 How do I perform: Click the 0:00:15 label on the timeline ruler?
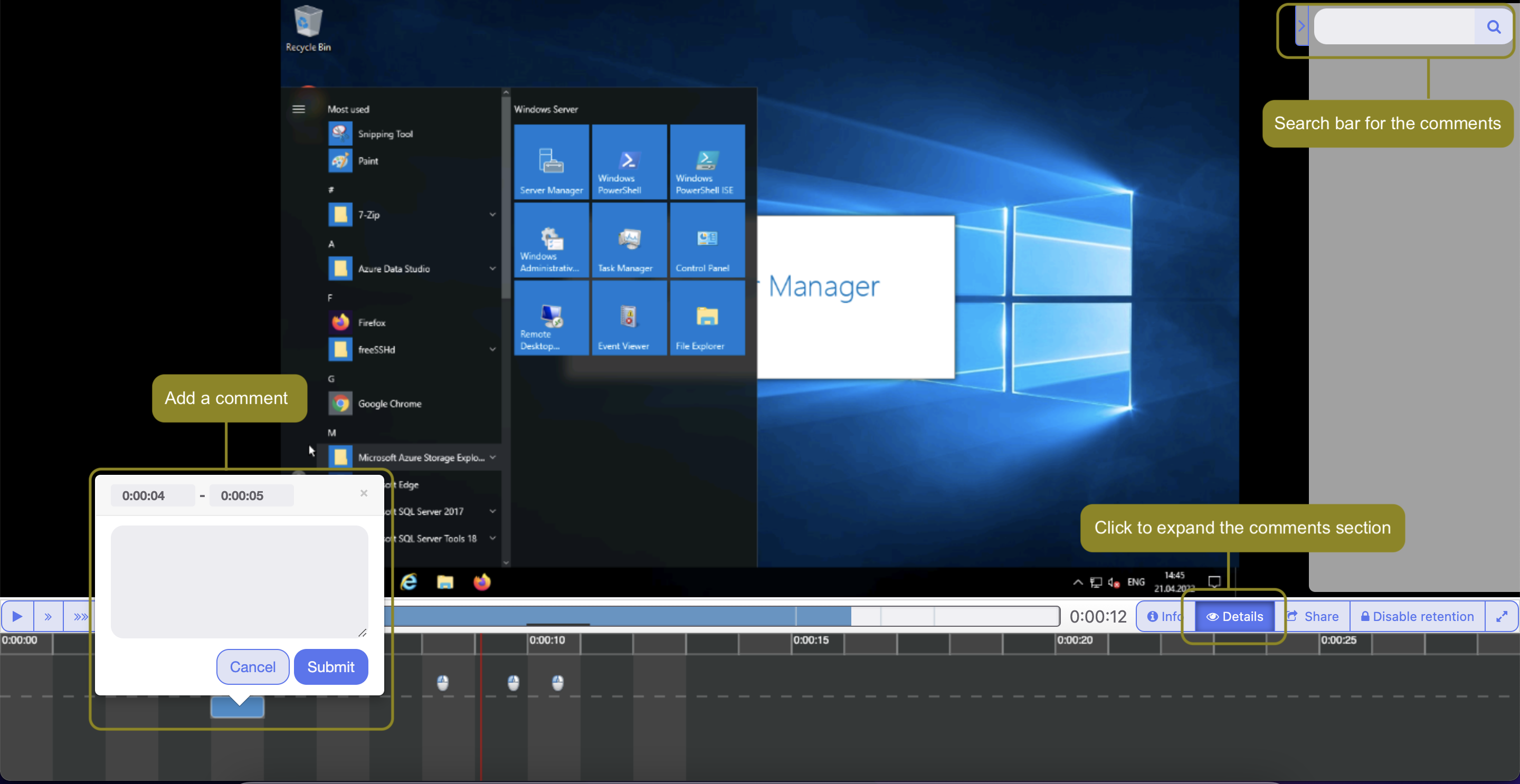coord(811,640)
